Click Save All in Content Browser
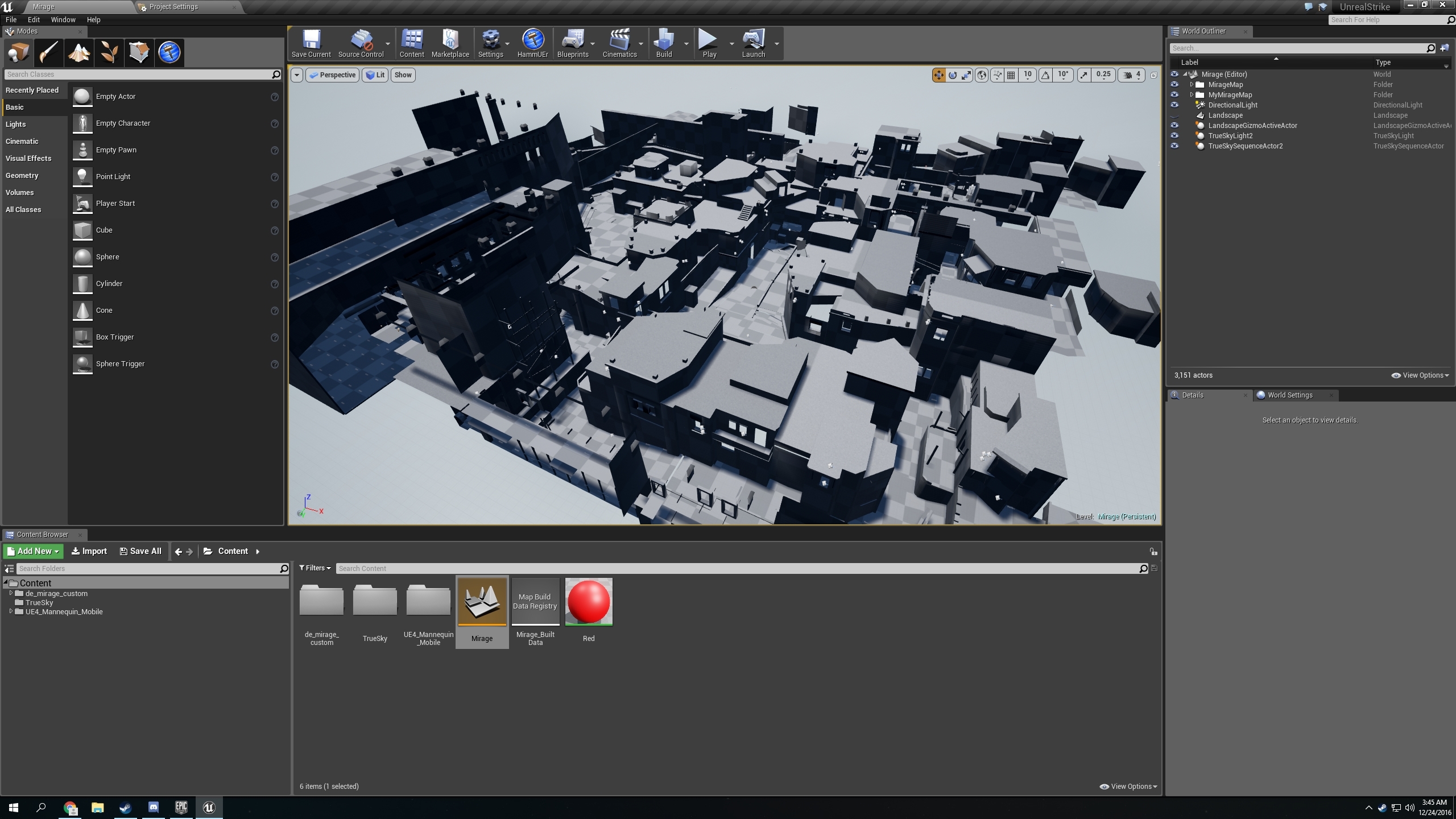The height and width of the screenshot is (819, 1456). coord(140,551)
